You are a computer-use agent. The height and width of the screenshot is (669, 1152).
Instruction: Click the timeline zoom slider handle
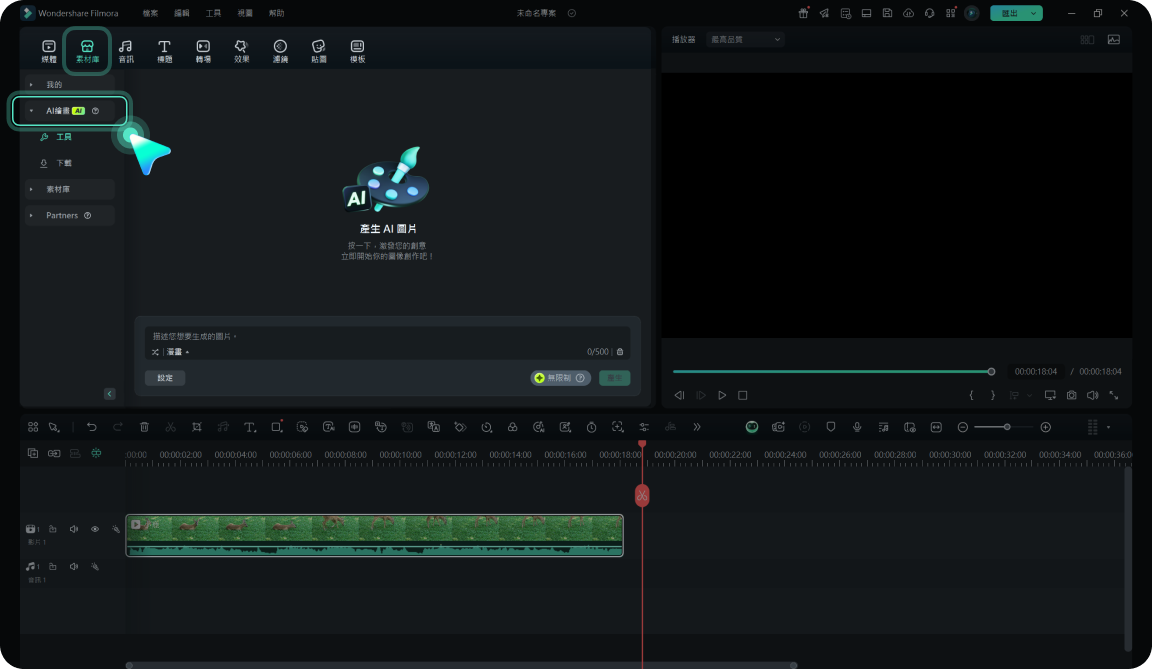[1007, 427]
